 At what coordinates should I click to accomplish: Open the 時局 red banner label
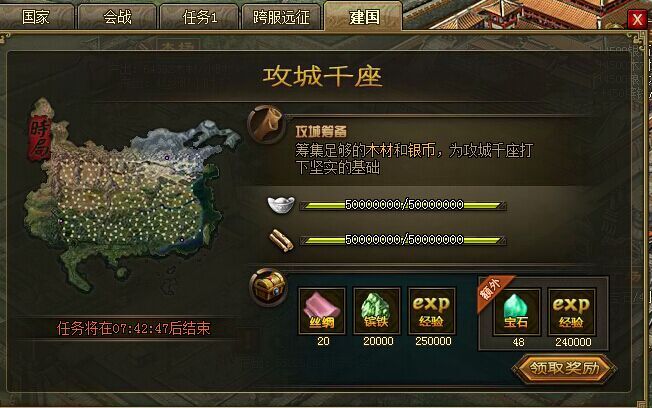40,136
